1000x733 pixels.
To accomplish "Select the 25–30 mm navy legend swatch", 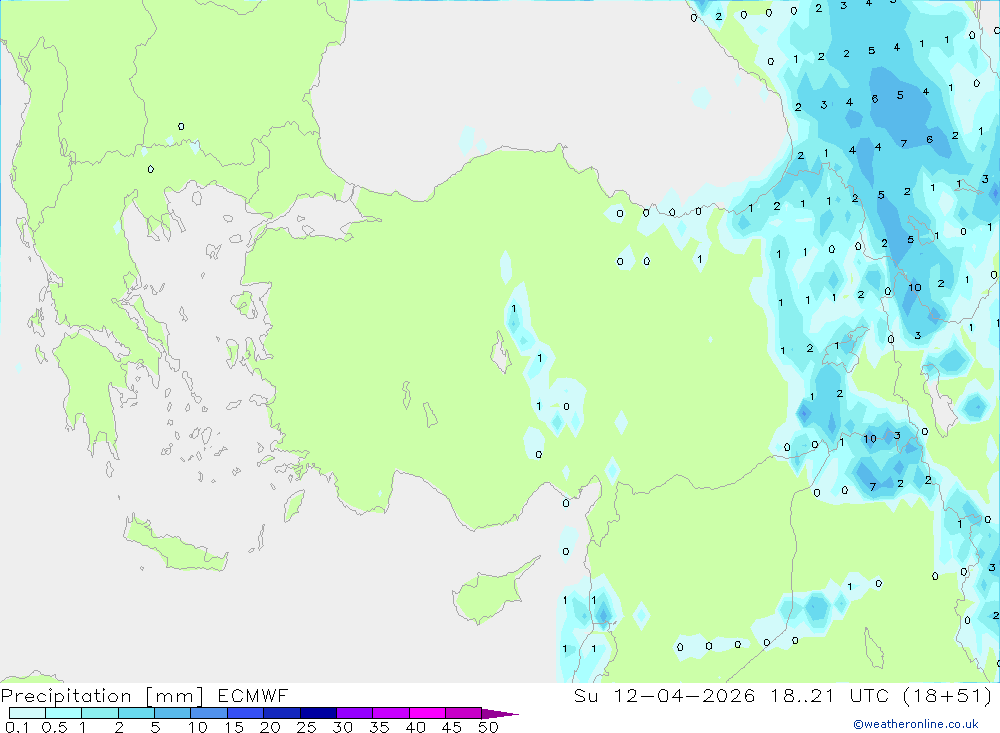I will (318, 713).
